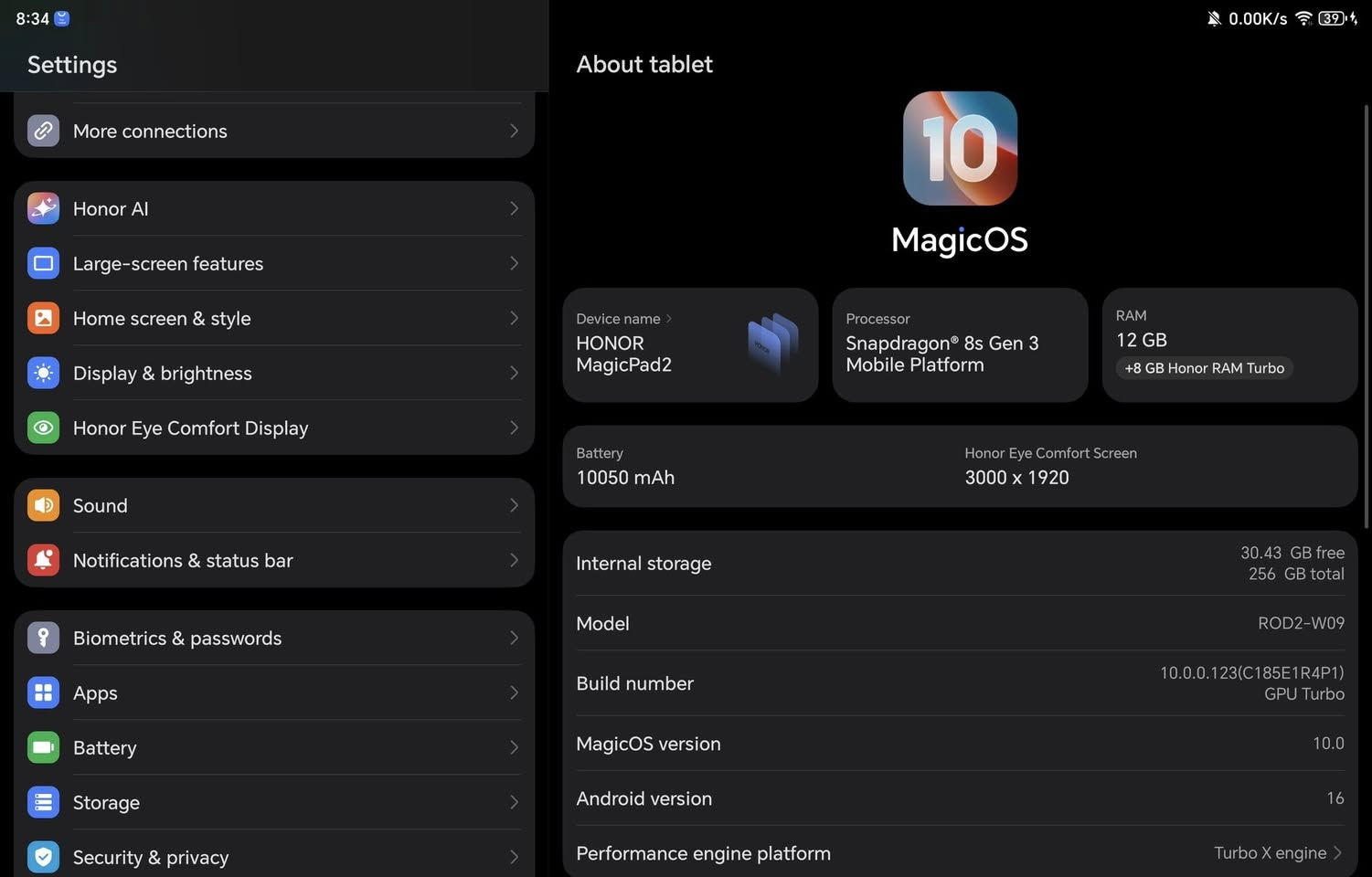This screenshot has height=877, width=1372.
Task: Tap the muted bell icon in status bar
Action: [1214, 18]
